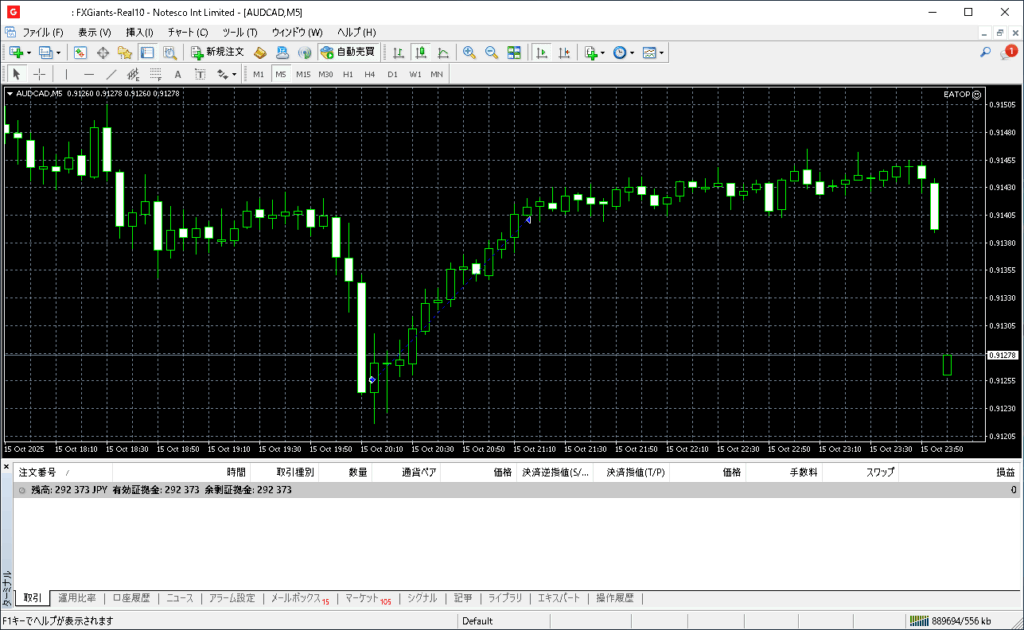Set the timeframe to H1
The width and height of the screenshot is (1024, 630).
[348, 74]
